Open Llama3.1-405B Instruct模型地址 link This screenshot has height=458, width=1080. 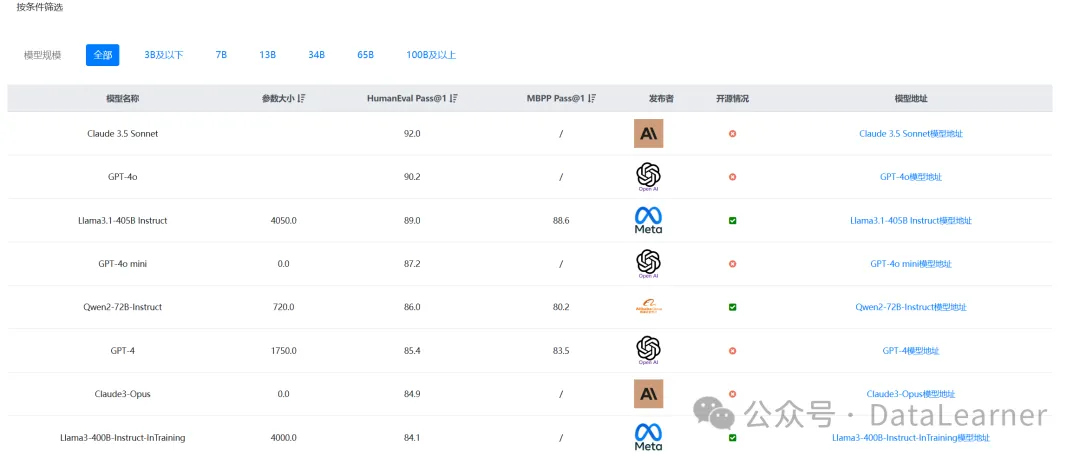[x=911, y=220]
